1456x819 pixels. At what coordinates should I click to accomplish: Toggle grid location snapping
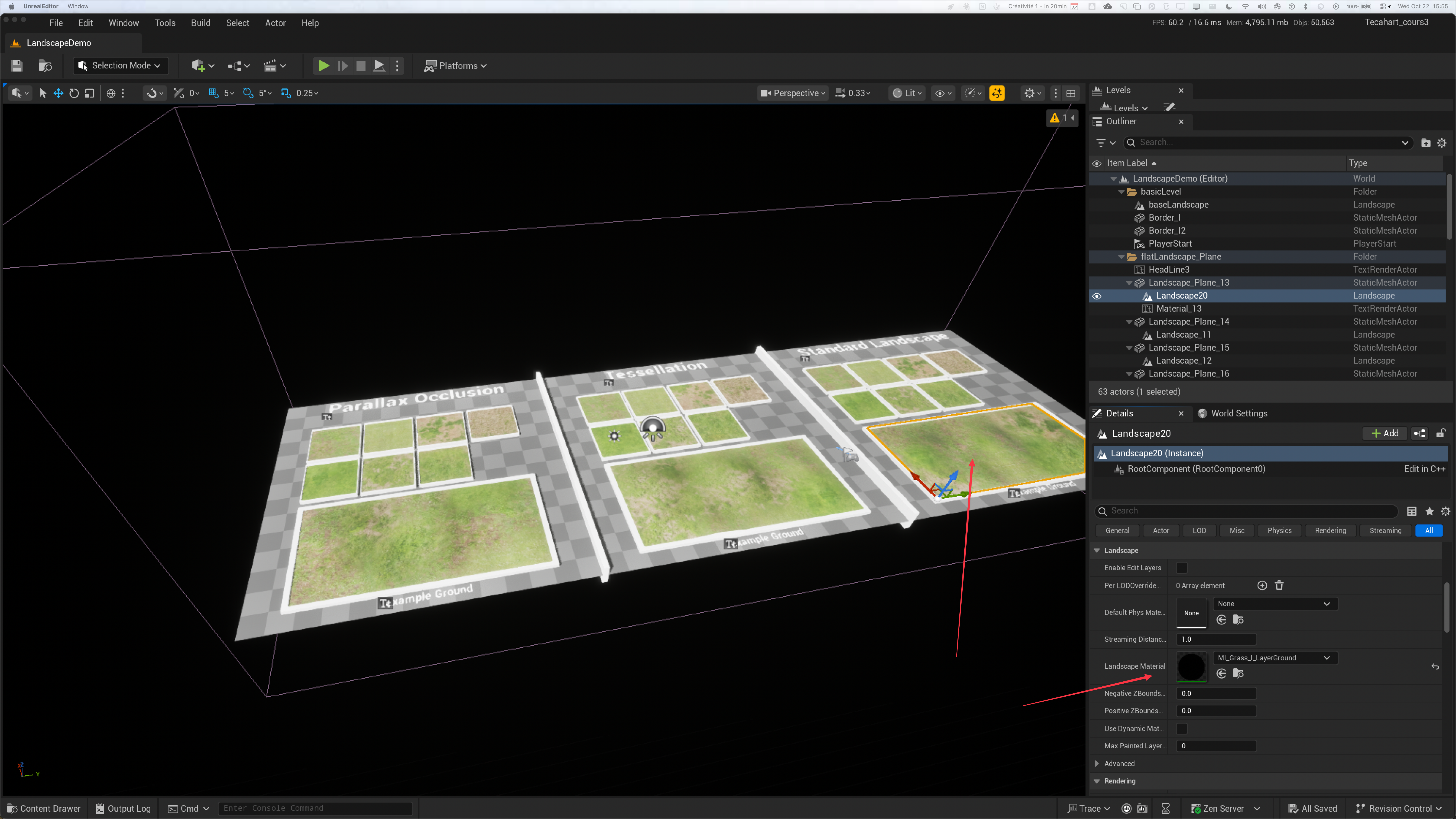click(214, 93)
